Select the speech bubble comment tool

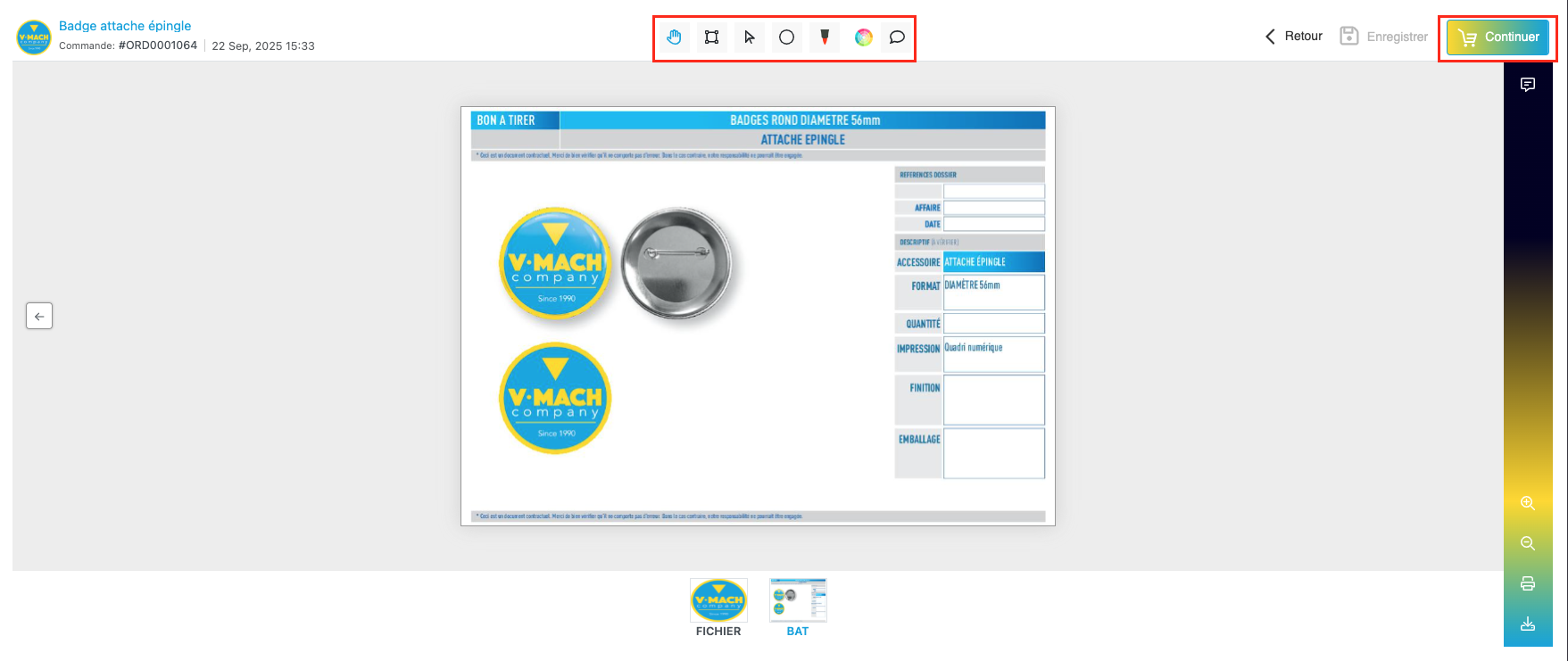pos(897,37)
